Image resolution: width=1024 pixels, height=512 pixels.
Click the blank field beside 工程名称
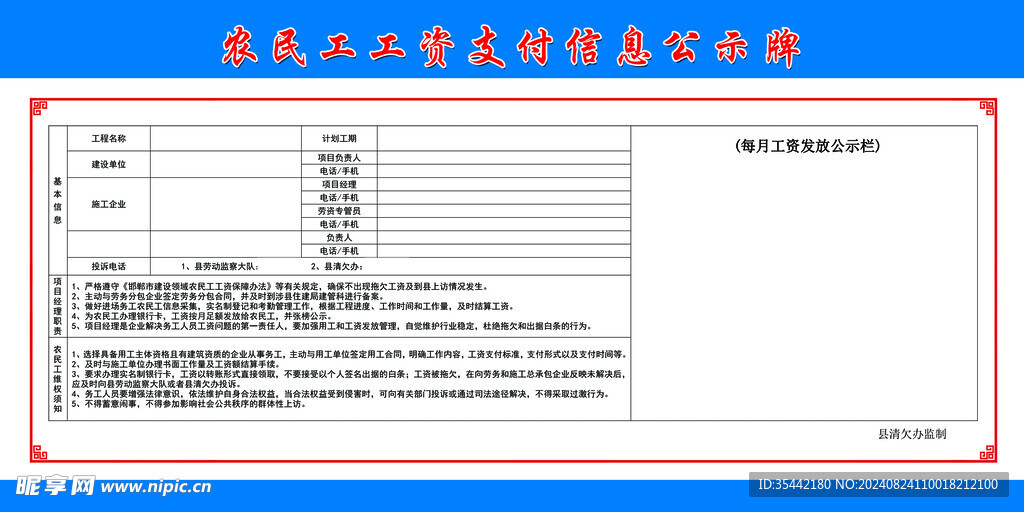[x=226, y=138]
